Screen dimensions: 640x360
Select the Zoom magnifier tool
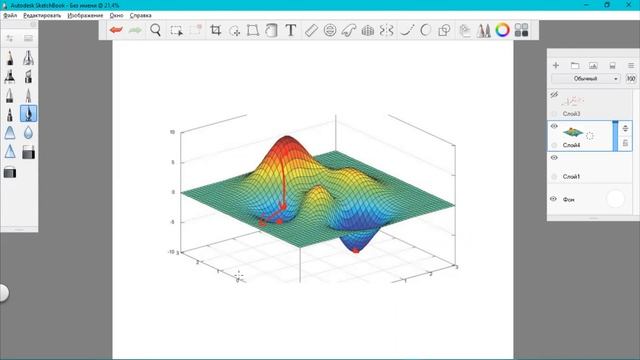(x=155, y=30)
